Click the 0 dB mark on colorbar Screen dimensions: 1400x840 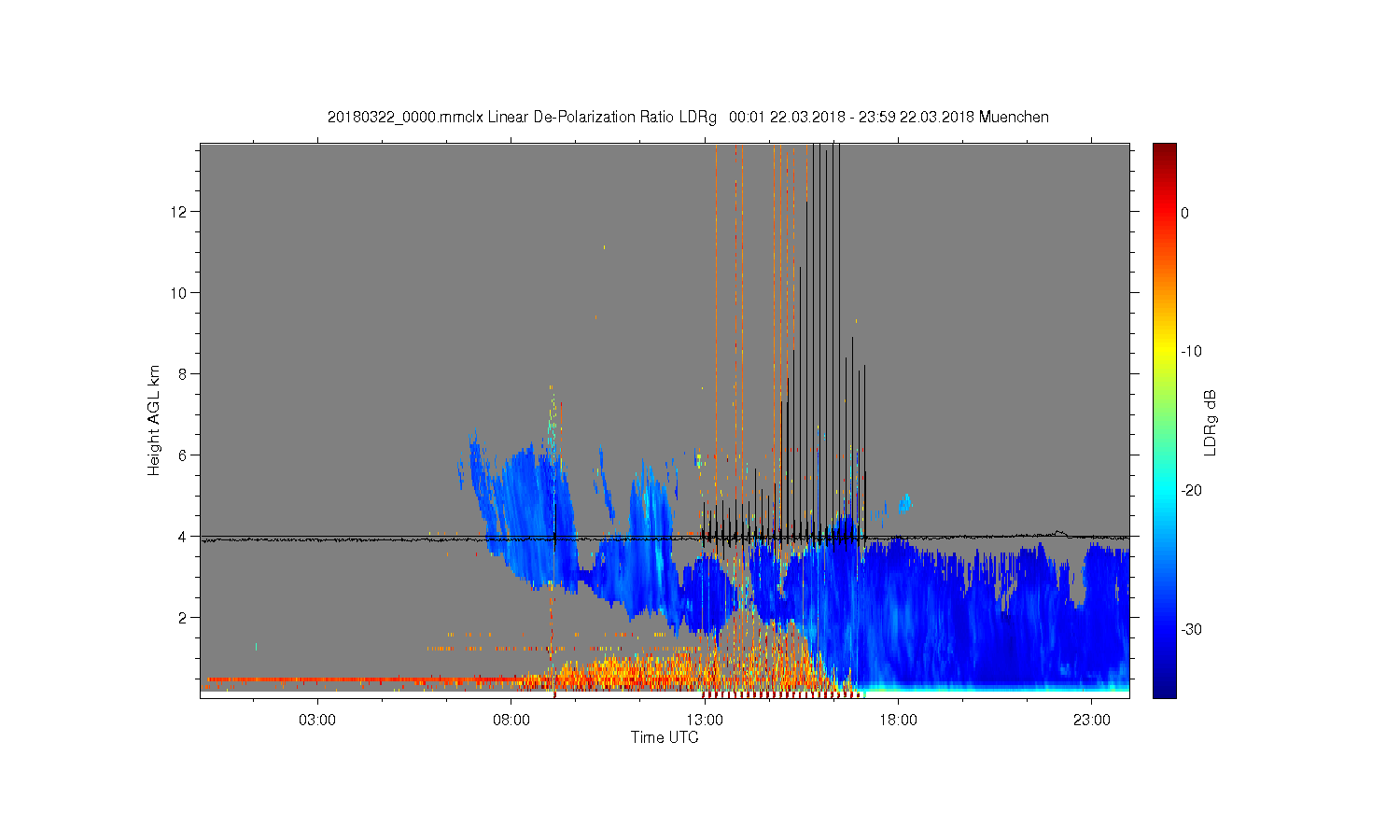click(1184, 213)
